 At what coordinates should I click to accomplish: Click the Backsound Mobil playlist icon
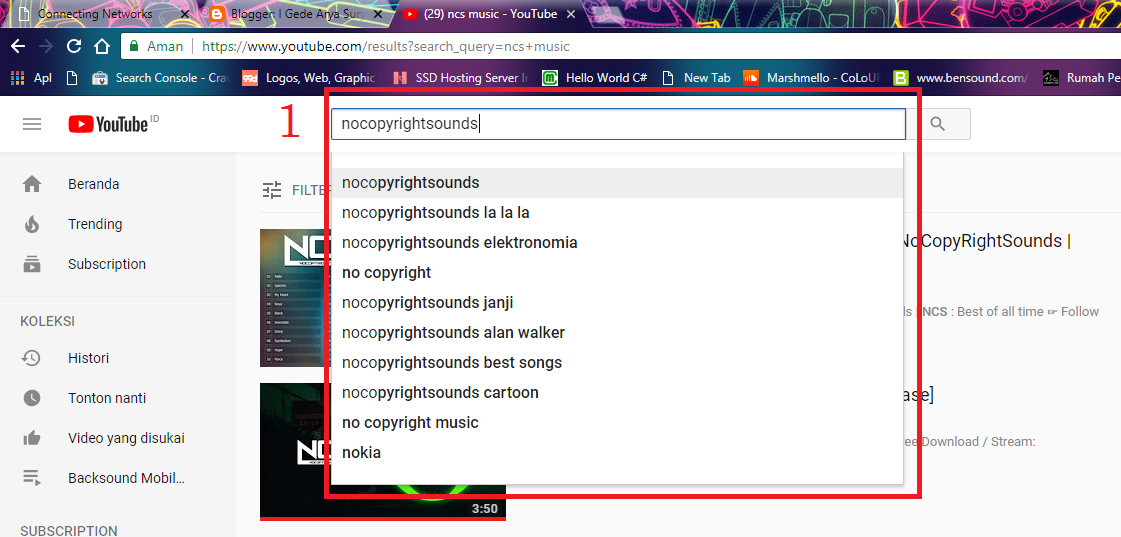coord(31,478)
